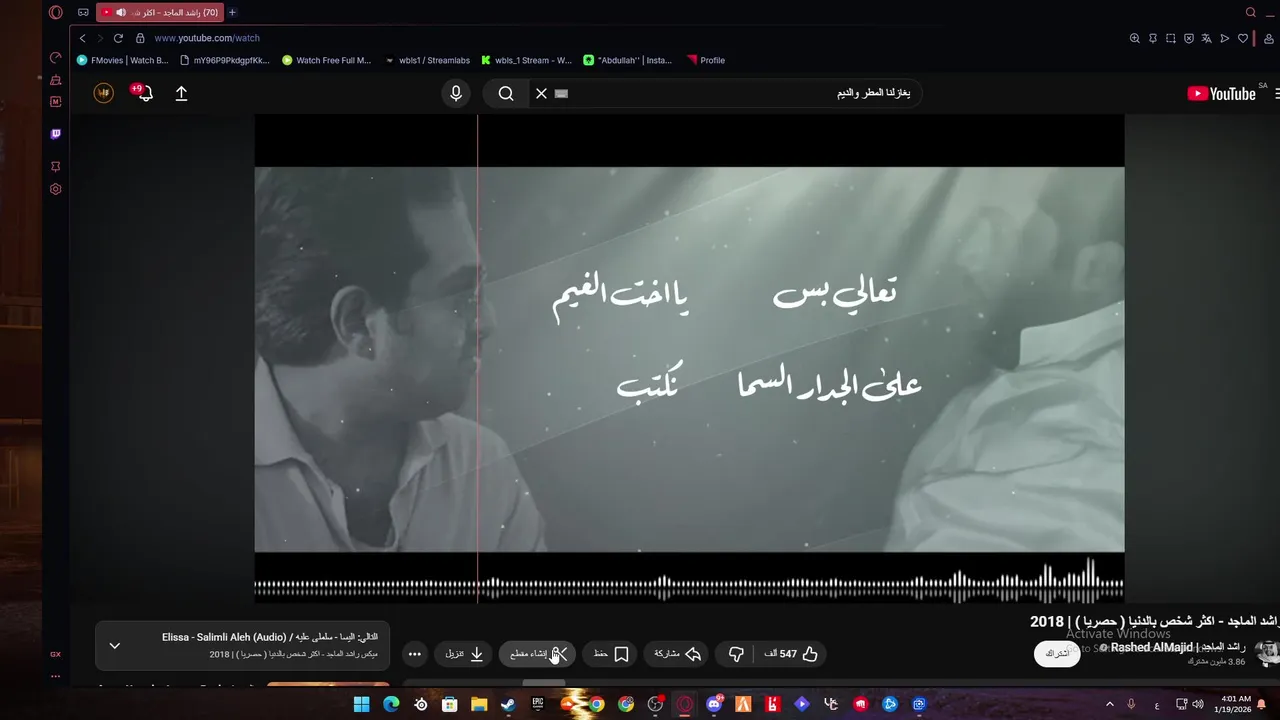Show hidden system tray icons
The image size is (1280, 720).
1109,704
